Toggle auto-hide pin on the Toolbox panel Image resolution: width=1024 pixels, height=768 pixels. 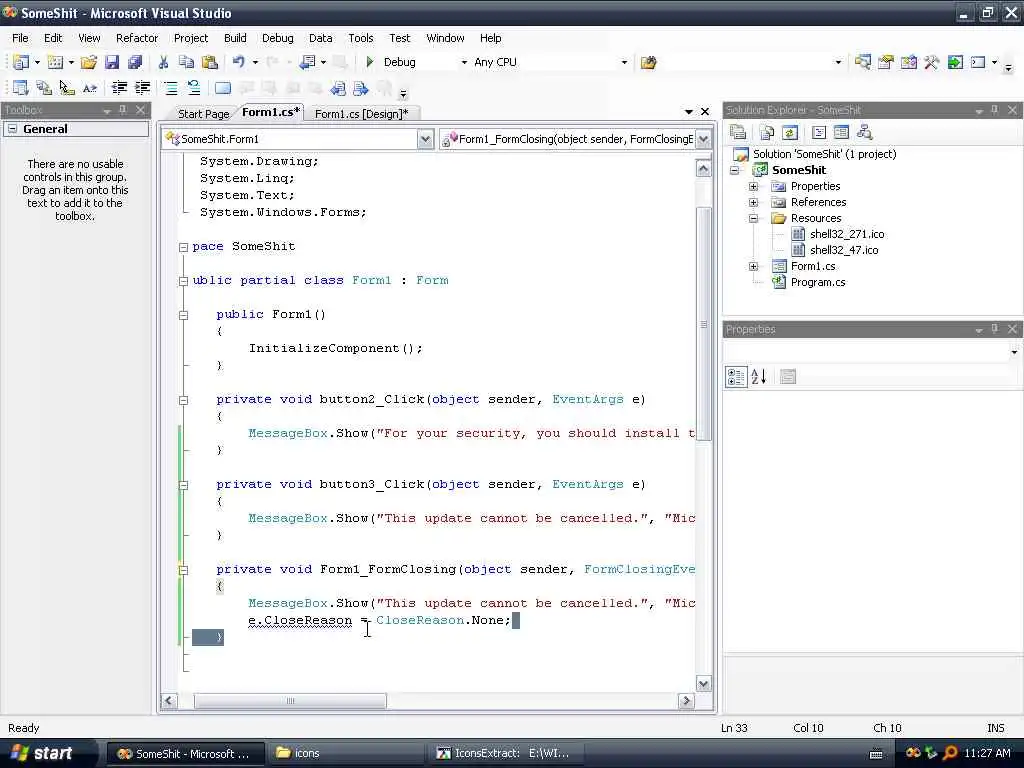coord(123,110)
